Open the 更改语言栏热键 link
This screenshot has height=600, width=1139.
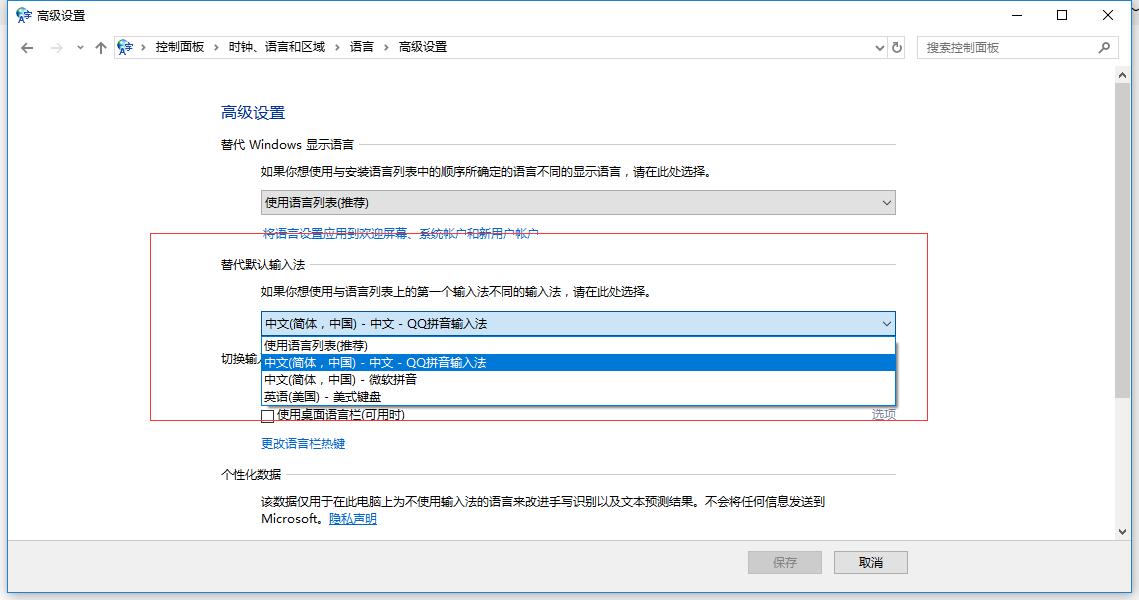pos(302,443)
